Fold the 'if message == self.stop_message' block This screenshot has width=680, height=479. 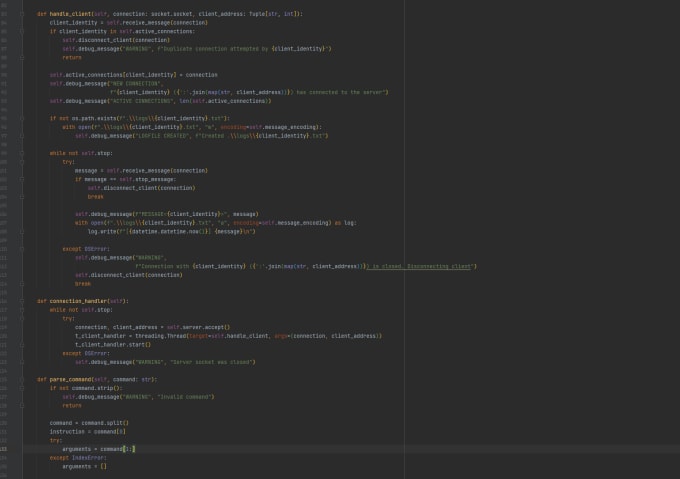click(x=22, y=179)
